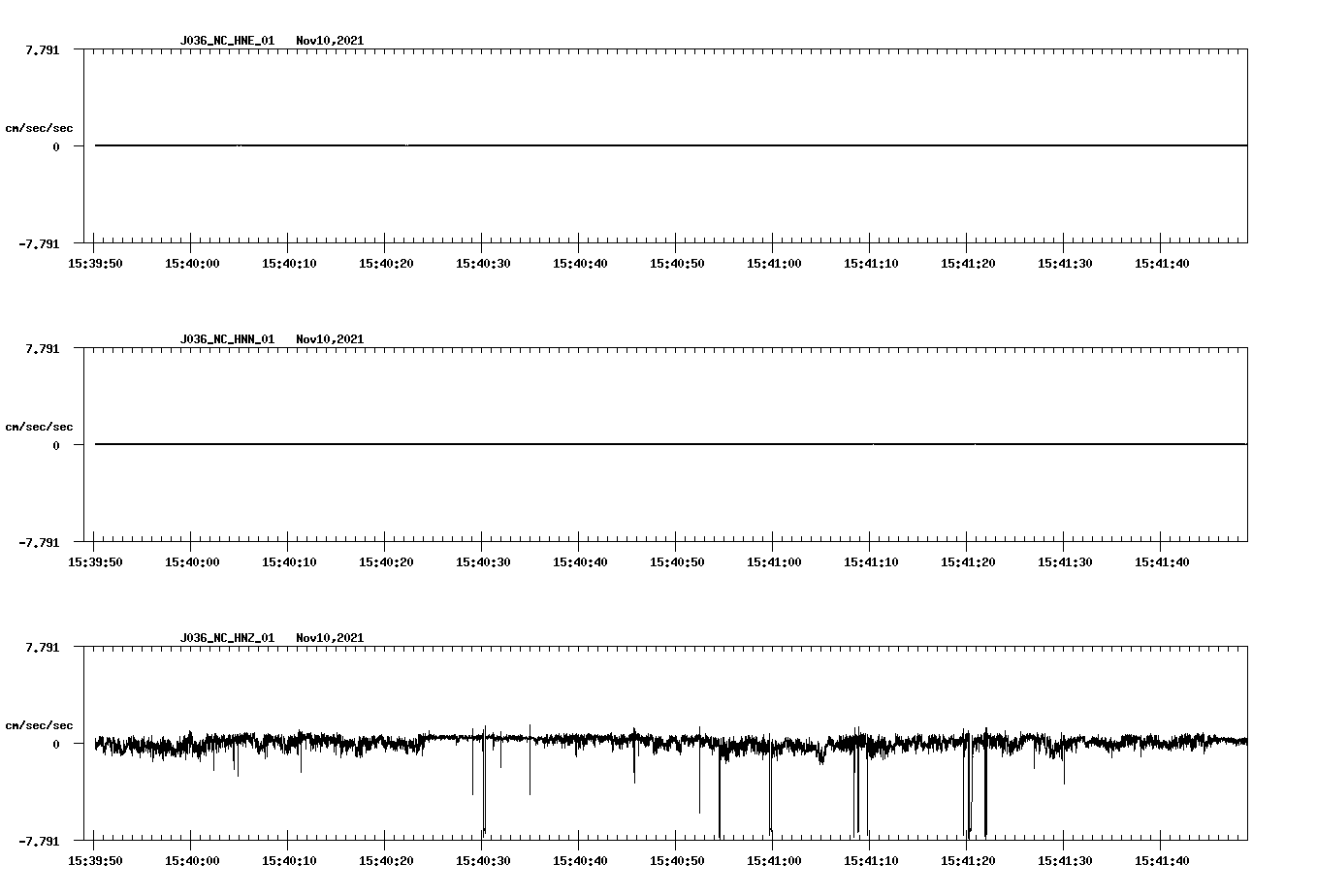
Task: Click 15:40:10 time label under HNE chart
Action: pyautogui.click(x=289, y=264)
